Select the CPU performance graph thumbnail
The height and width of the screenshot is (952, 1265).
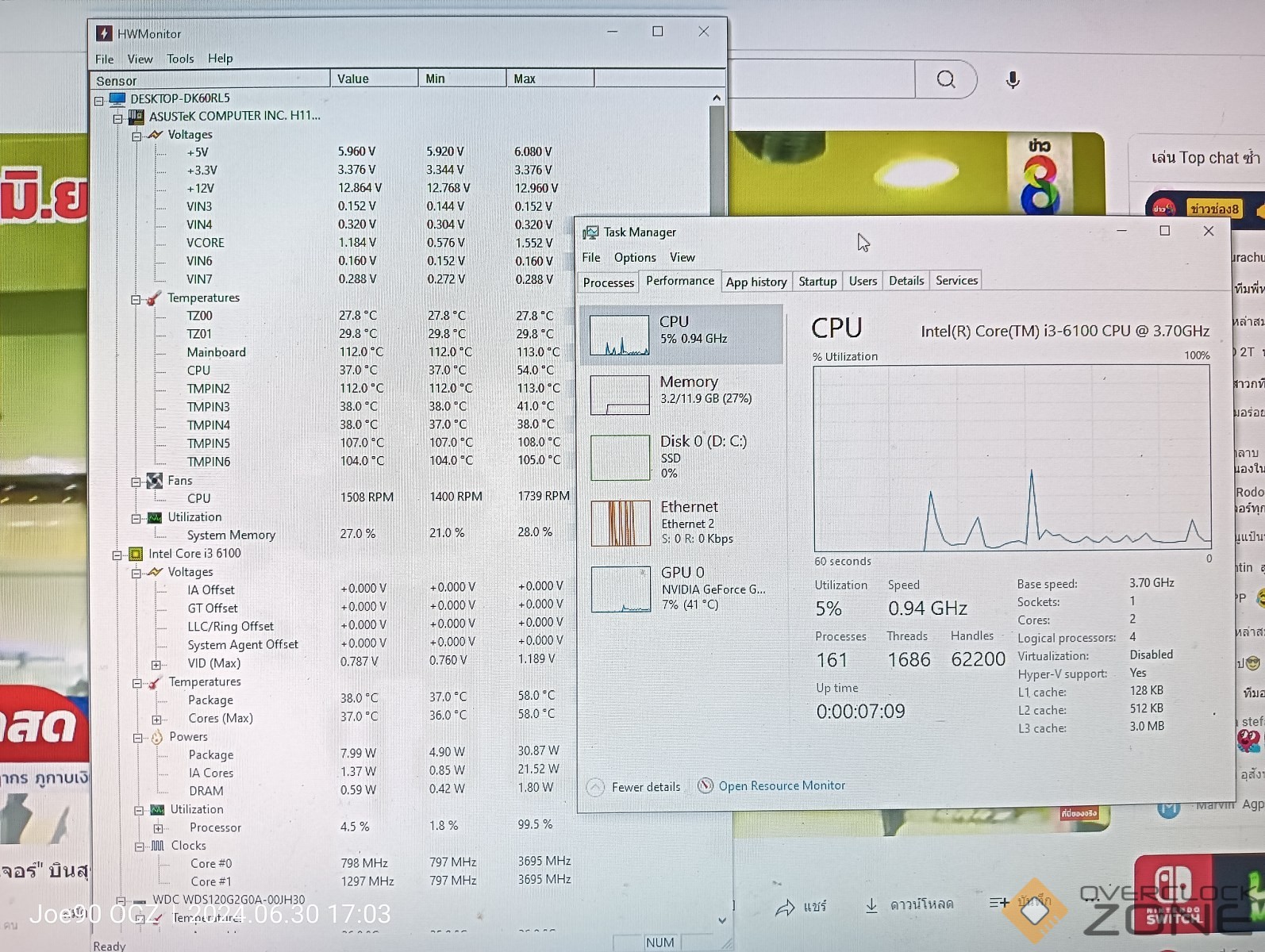pos(619,335)
